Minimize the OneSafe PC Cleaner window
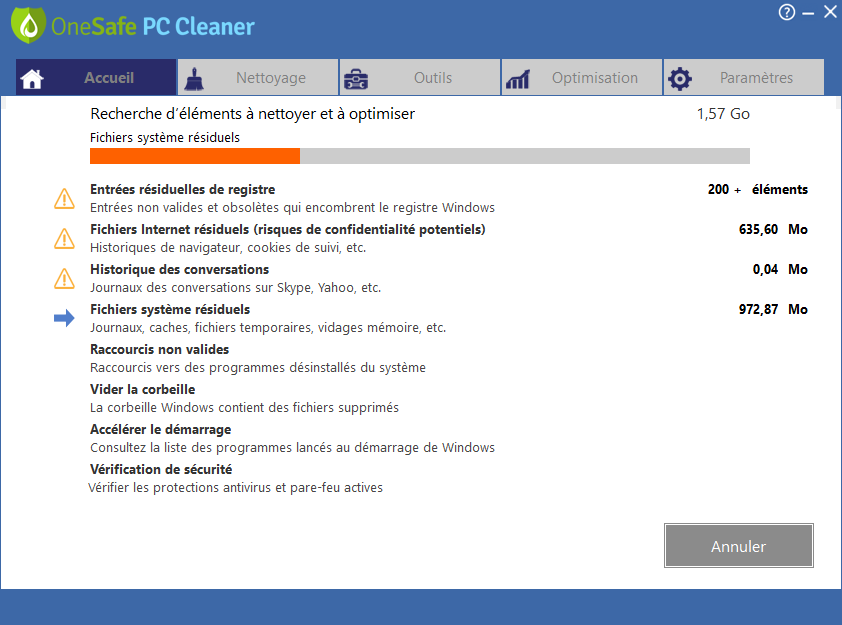Screen dimensions: 842x625 pyautogui.click(x=808, y=13)
